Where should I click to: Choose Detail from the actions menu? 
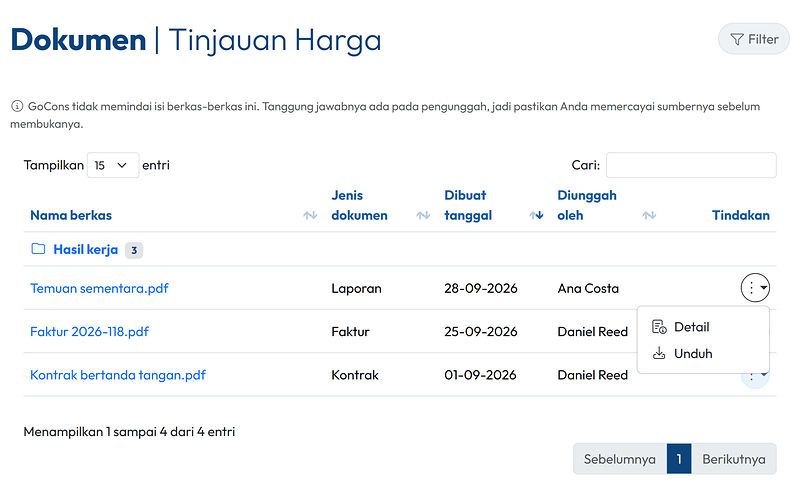pyautogui.click(x=703, y=327)
